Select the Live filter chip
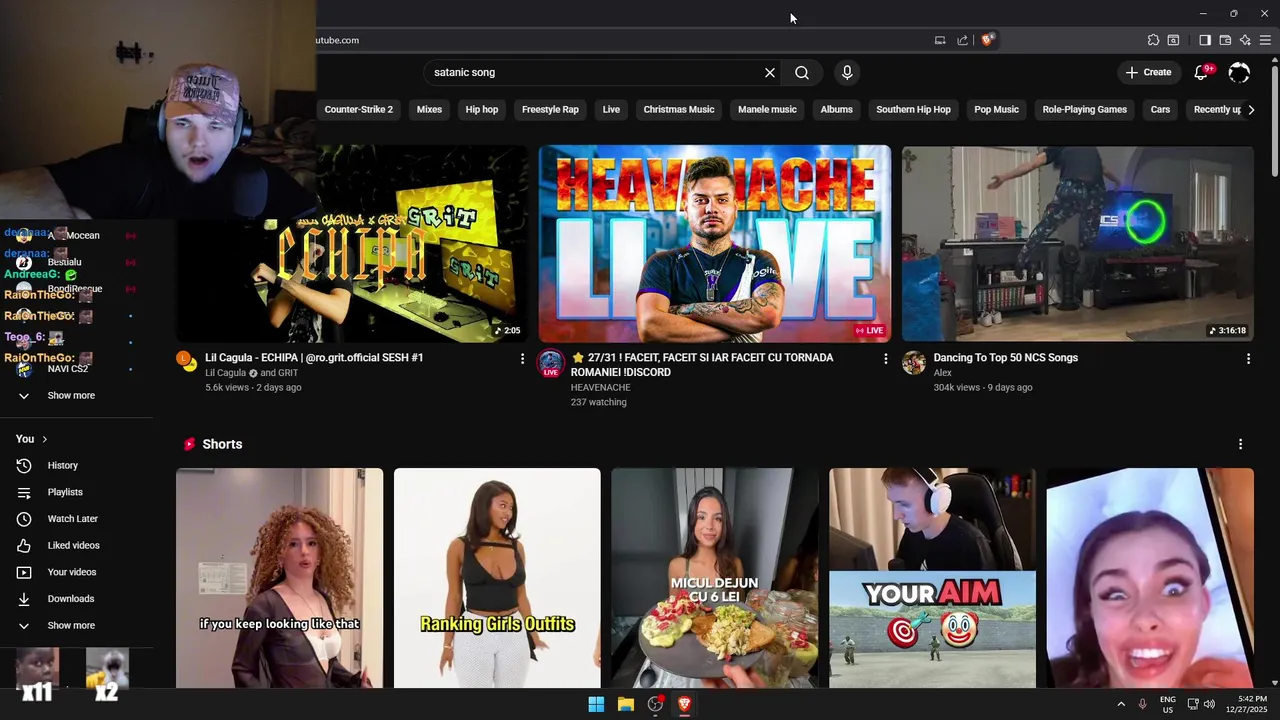This screenshot has height=720, width=1280. click(611, 110)
